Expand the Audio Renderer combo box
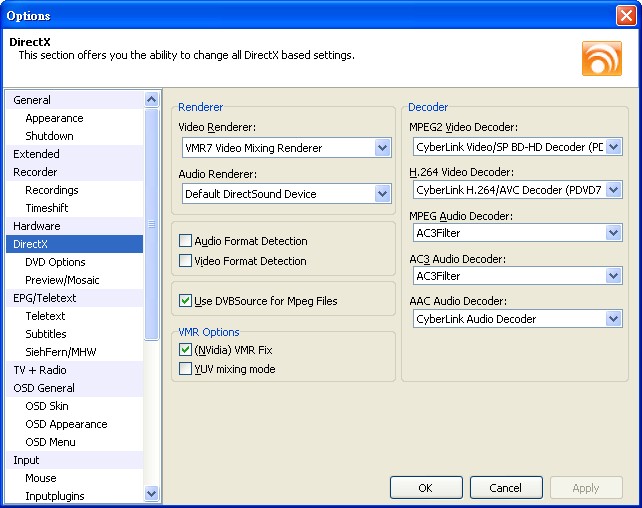The height and width of the screenshot is (508, 642). click(x=382, y=194)
